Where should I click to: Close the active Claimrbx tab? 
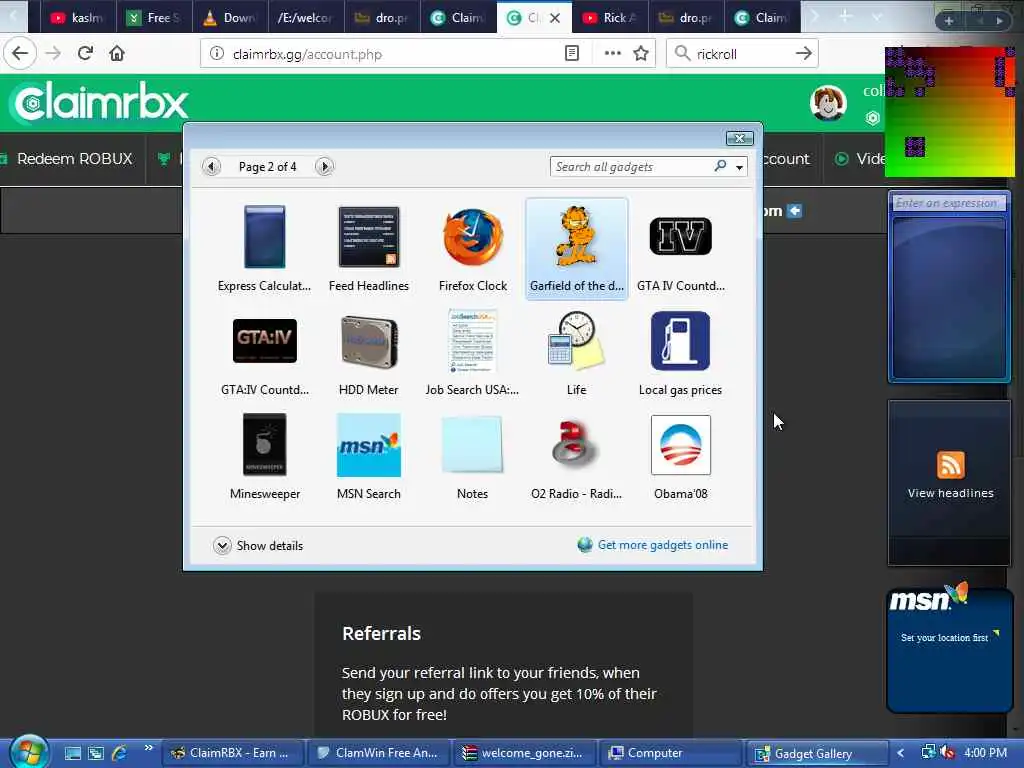554,18
